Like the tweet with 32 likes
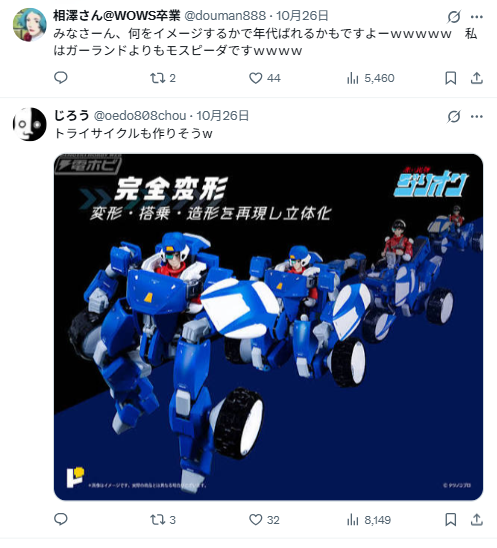Viewport: 497px width, 548px height. pos(264,520)
